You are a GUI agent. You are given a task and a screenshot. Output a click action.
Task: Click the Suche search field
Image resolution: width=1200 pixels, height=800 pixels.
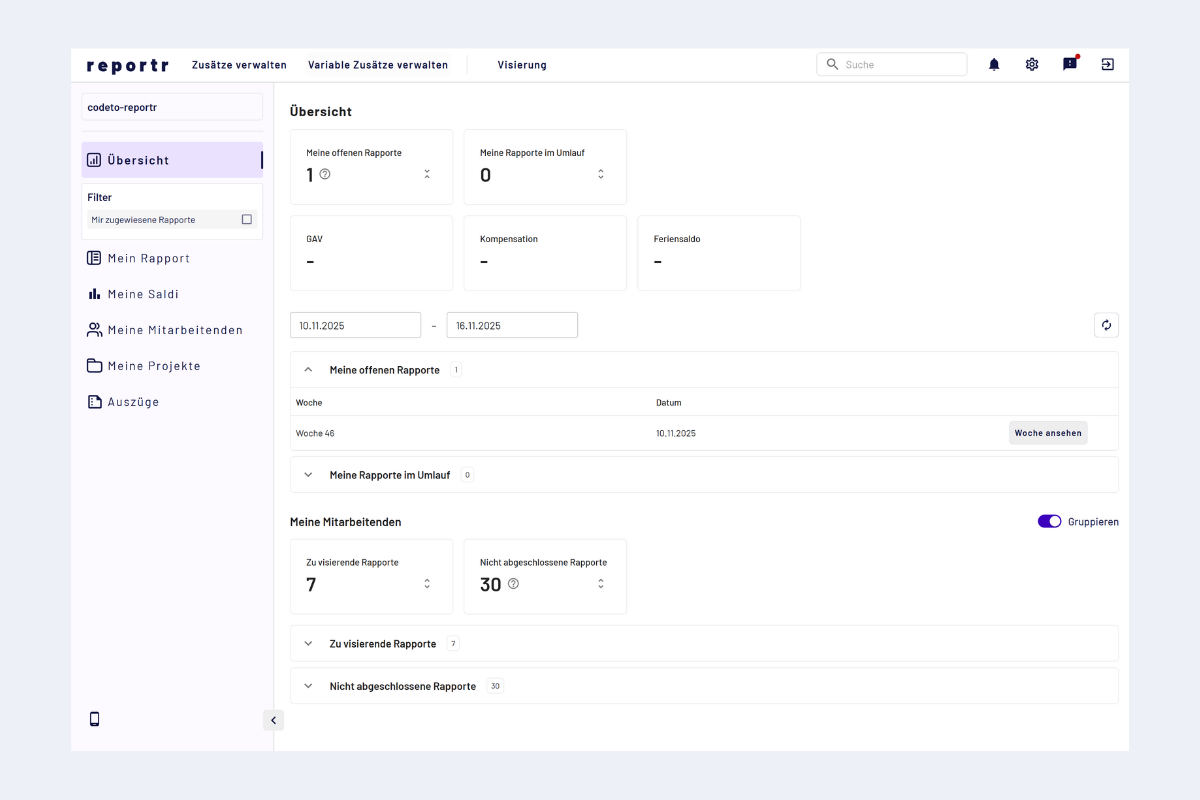(x=900, y=65)
